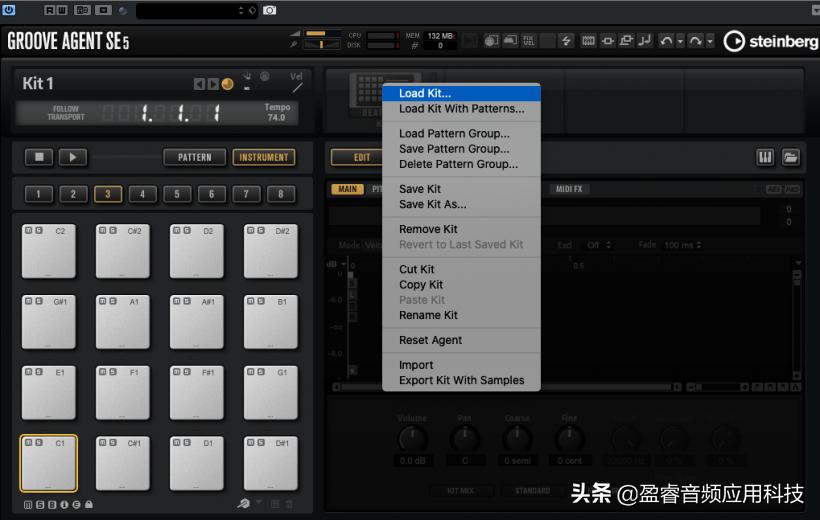The width and height of the screenshot is (820, 520).
Task: Click the lock icon below pads
Action: 89,504
